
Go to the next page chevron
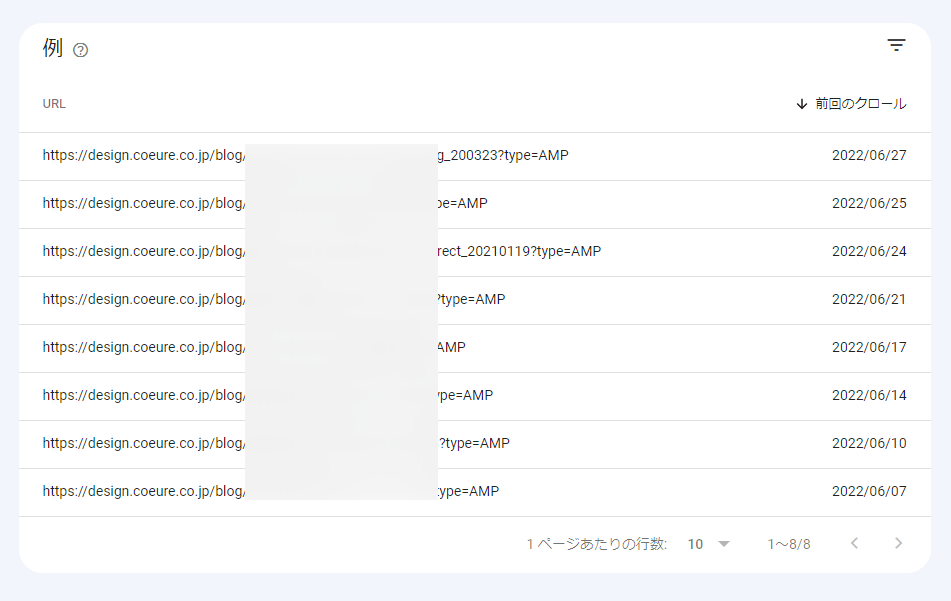(x=898, y=543)
